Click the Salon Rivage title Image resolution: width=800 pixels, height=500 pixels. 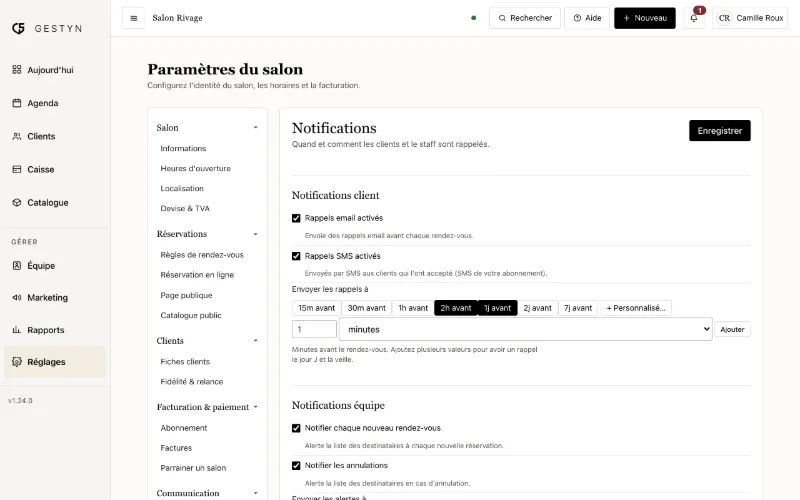[178, 18]
